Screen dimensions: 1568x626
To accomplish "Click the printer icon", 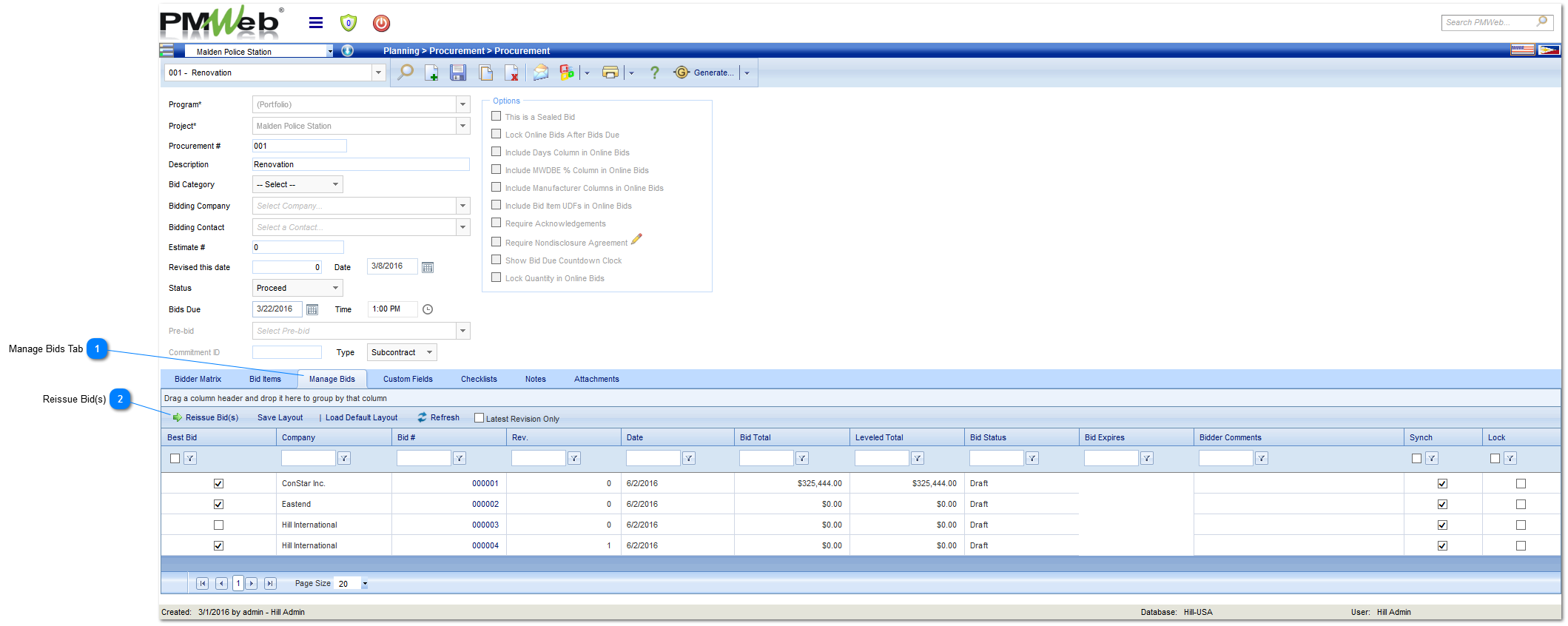I will (x=610, y=73).
